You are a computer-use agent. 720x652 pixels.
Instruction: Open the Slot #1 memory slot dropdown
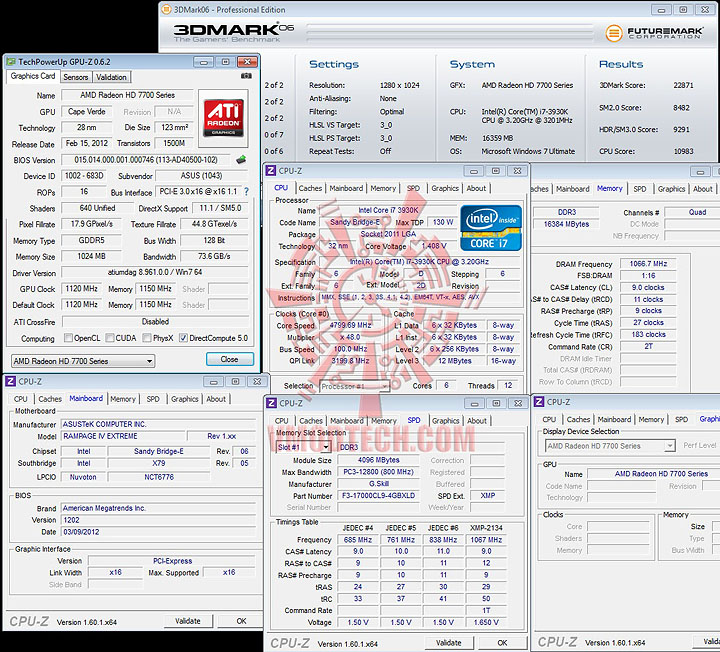(x=304, y=447)
